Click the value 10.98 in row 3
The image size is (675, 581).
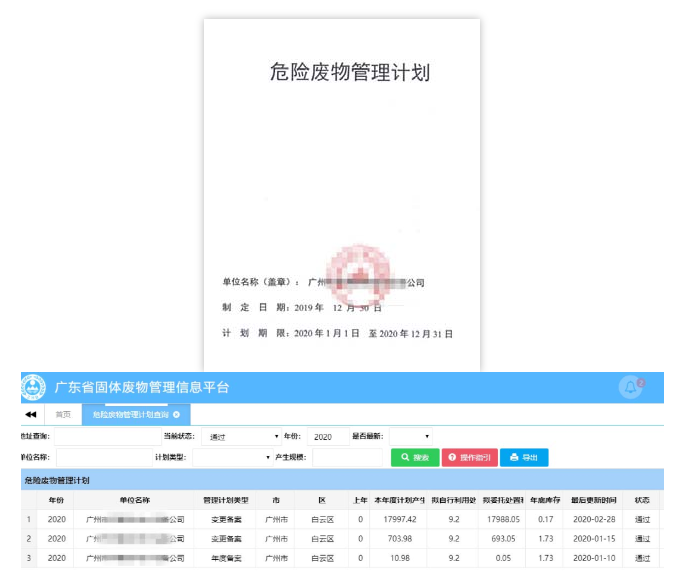coord(400,558)
